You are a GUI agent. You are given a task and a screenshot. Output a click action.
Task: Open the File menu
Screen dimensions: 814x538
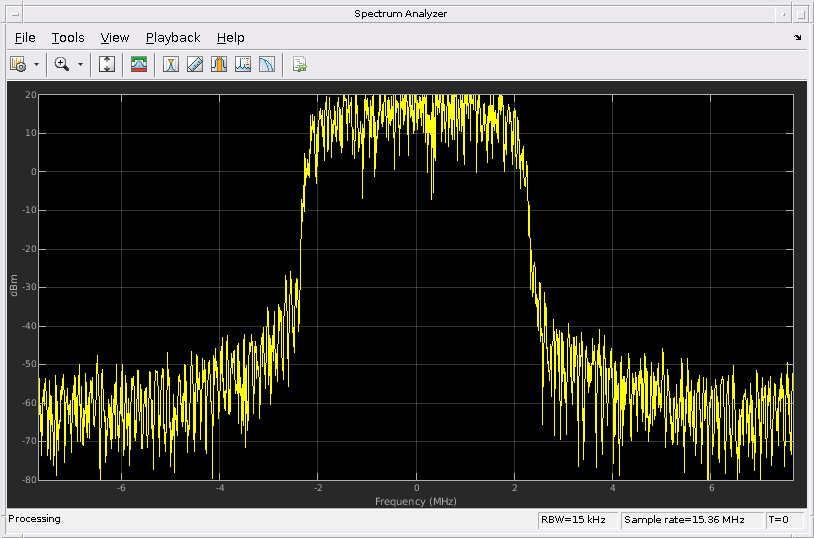tap(25, 38)
